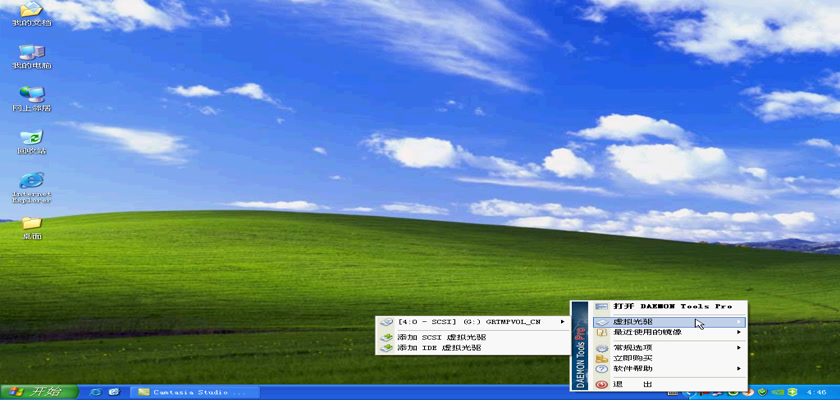Click the red 退出 exit icon

click(x=601, y=384)
